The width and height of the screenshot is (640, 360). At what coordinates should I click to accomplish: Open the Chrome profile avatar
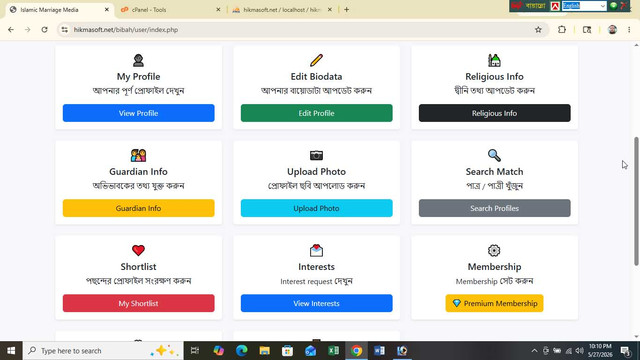(x=612, y=30)
